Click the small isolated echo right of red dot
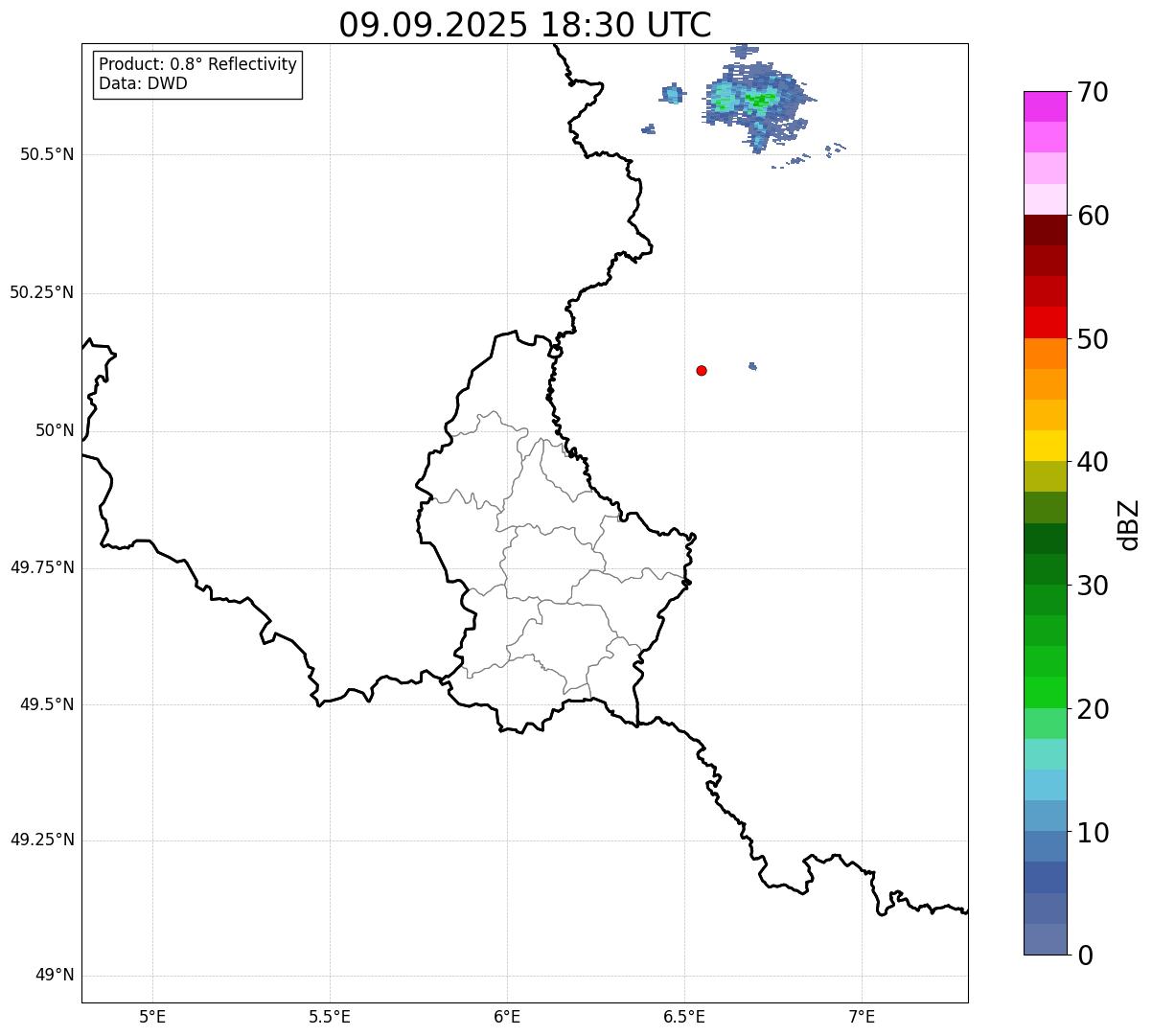 click(752, 366)
